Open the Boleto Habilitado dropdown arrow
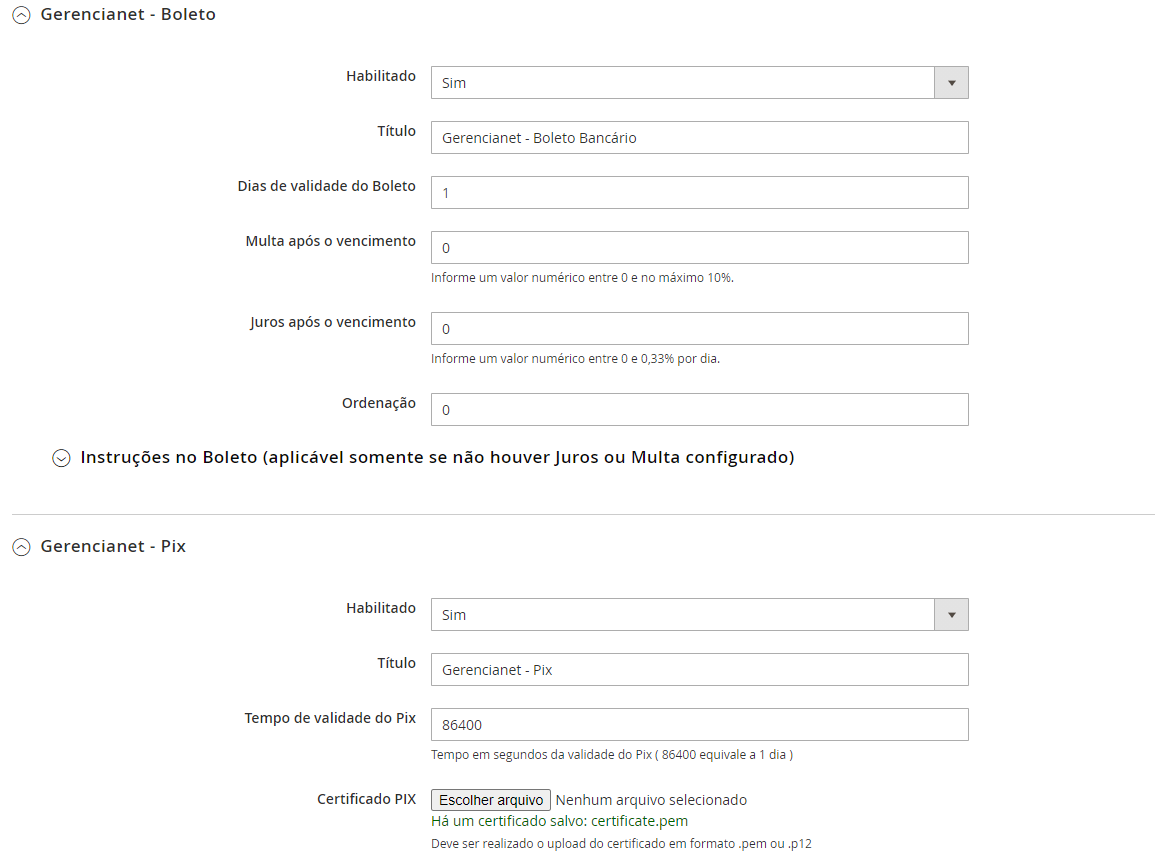The image size is (1155, 862). (x=951, y=83)
